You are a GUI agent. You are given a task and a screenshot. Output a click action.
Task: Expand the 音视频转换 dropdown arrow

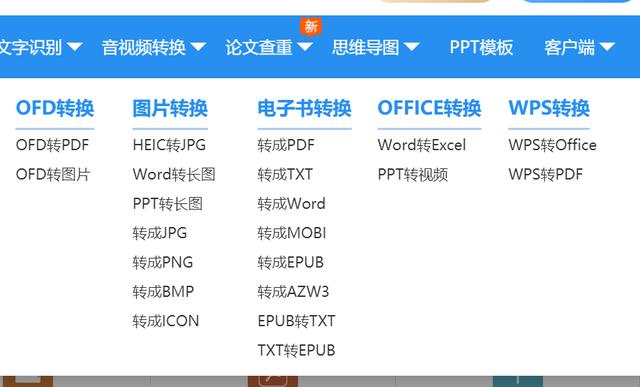(x=198, y=47)
